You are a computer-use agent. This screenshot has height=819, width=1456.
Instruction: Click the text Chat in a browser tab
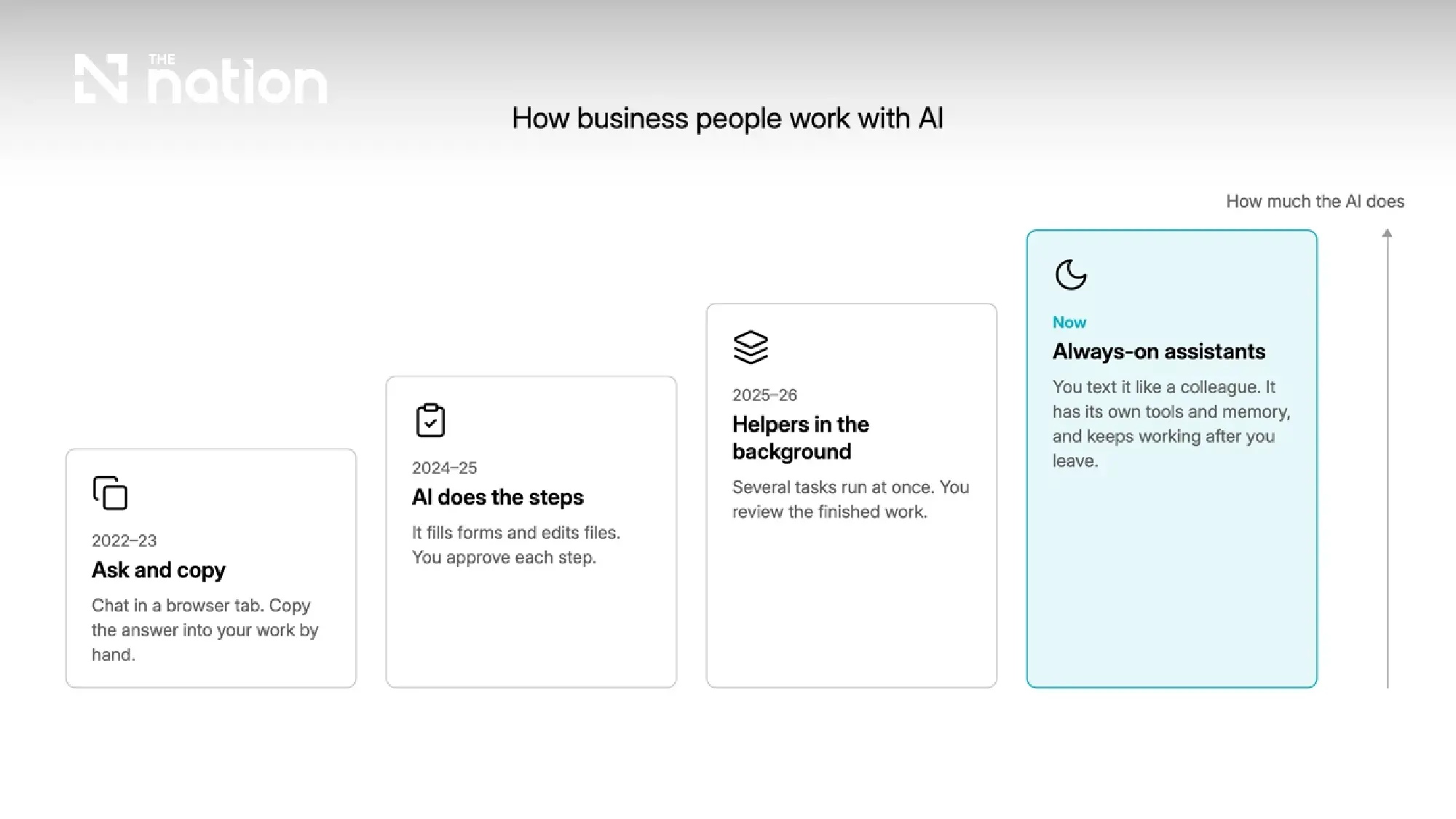[178, 606]
